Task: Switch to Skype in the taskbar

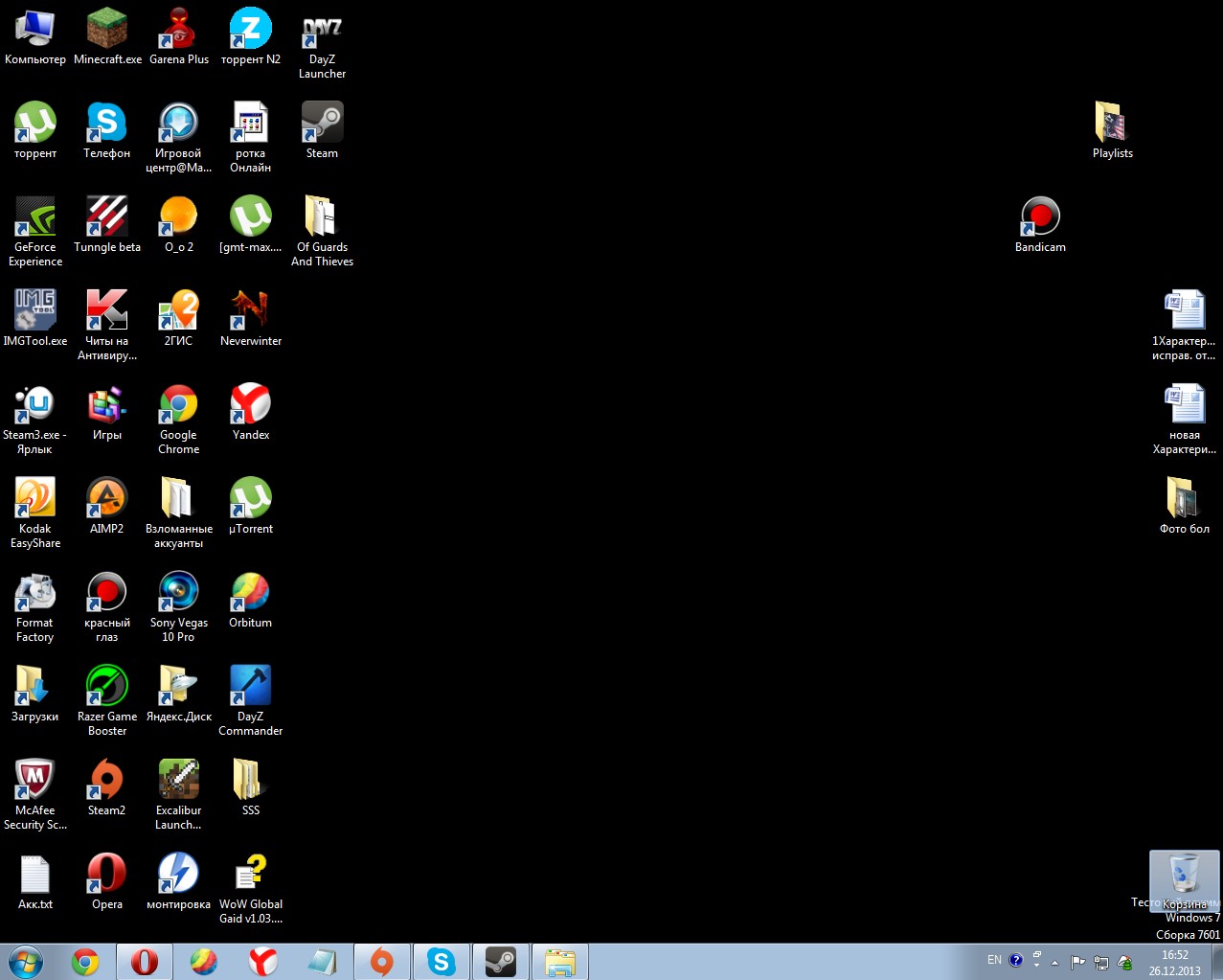Action: [x=442, y=962]
